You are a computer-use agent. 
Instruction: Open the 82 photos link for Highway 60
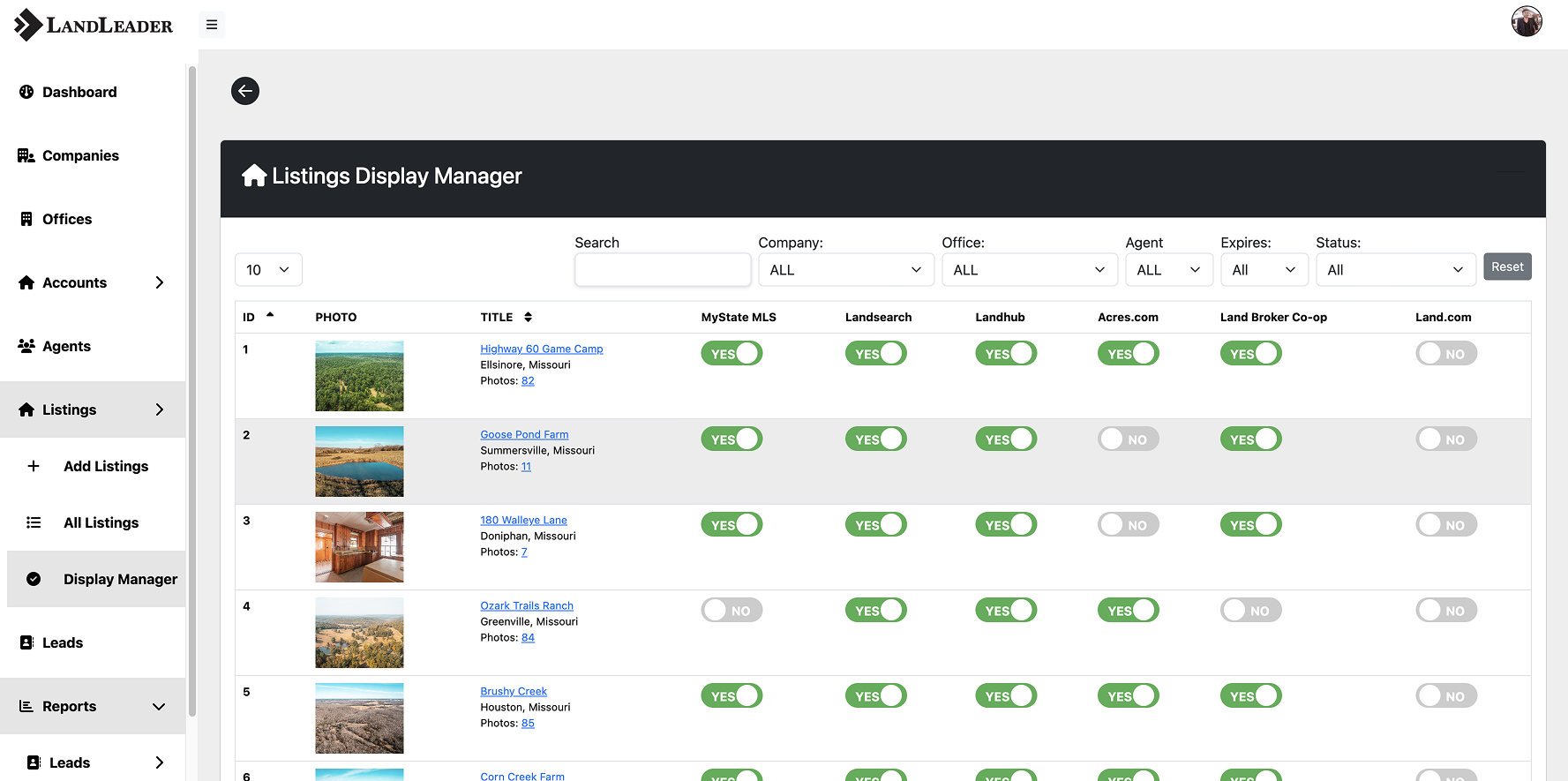click(x=528, y=380)
